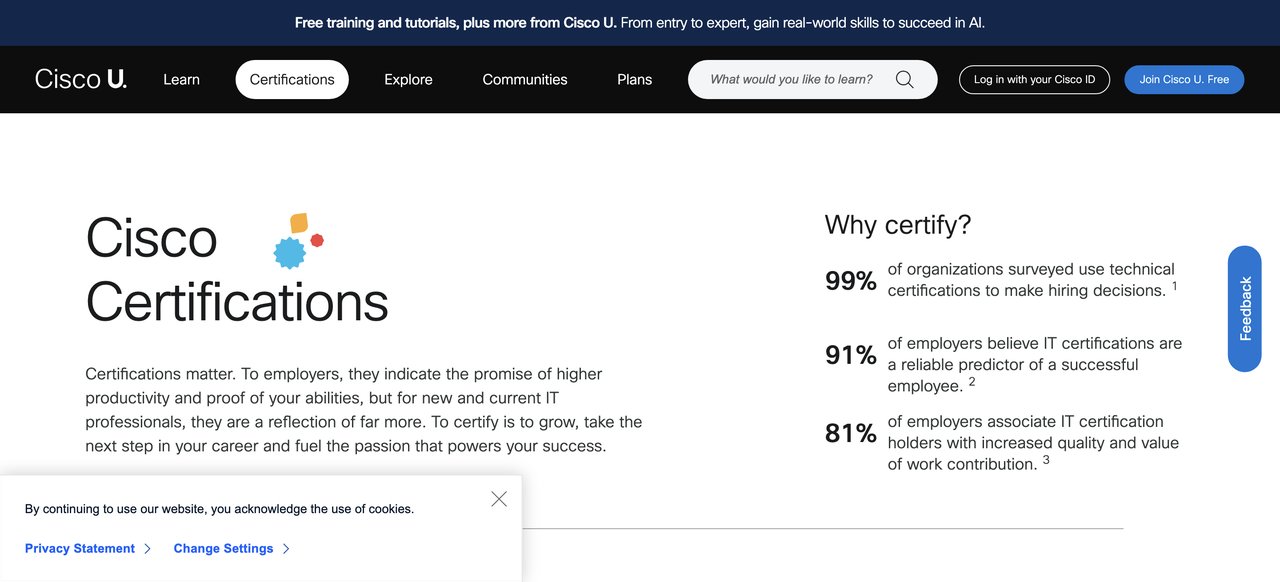This screenshot has width=1280, height=582.
Task: Open the Privacy Statement link
Action: tap(80, 548)
